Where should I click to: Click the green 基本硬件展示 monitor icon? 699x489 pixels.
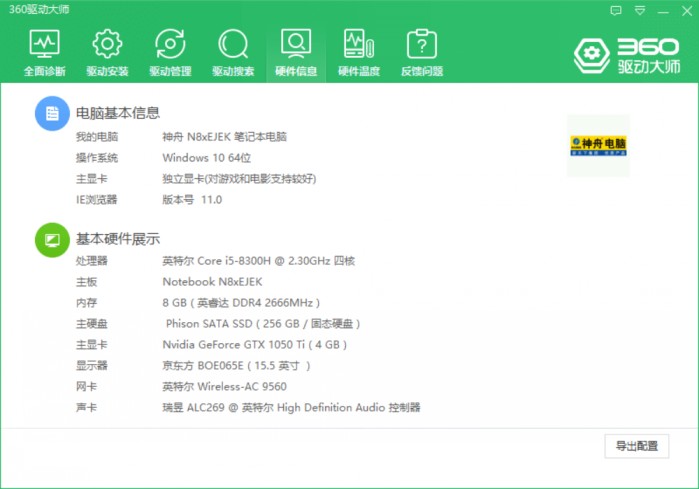pos(52,240)
